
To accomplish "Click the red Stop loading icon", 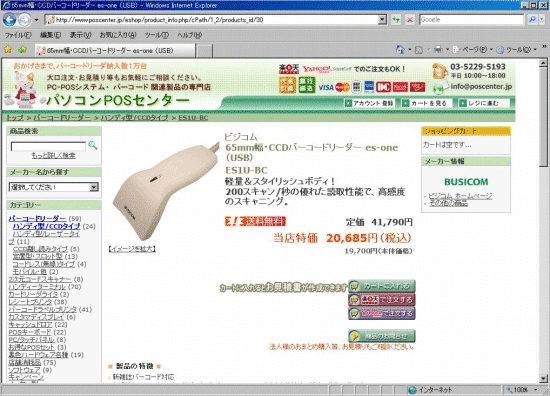I will [409, 20].
